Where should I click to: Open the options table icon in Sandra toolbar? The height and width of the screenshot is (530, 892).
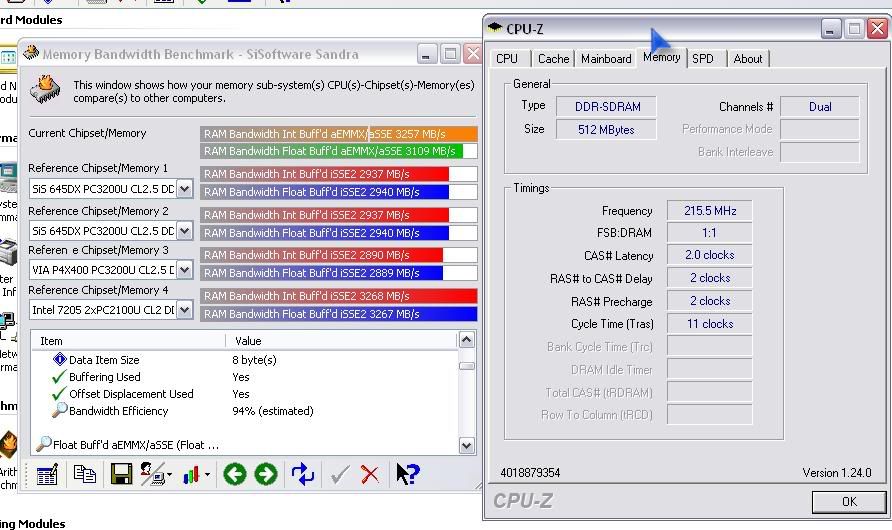pos(47,474)
